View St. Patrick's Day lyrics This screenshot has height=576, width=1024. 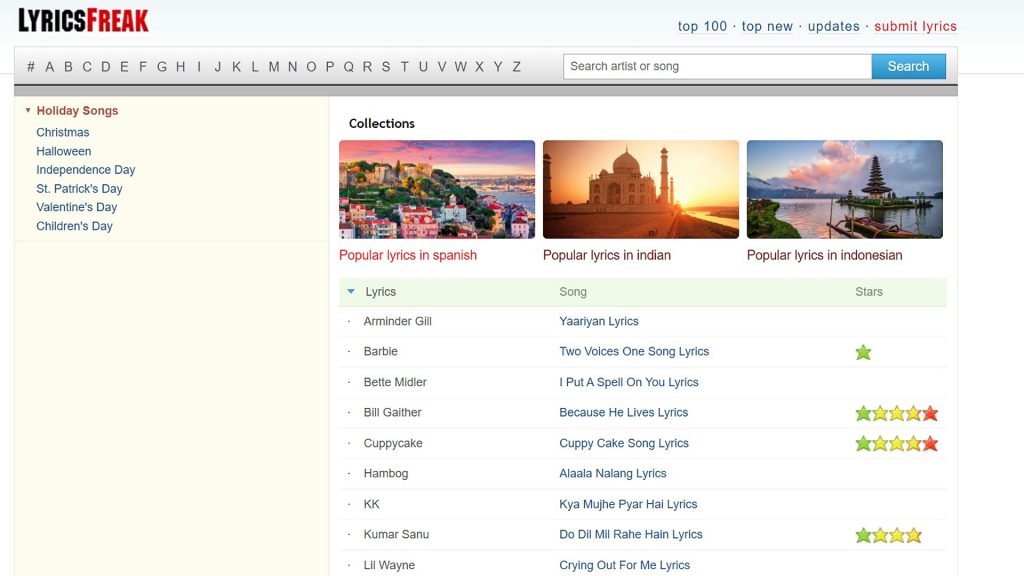[x=79, y=188]
